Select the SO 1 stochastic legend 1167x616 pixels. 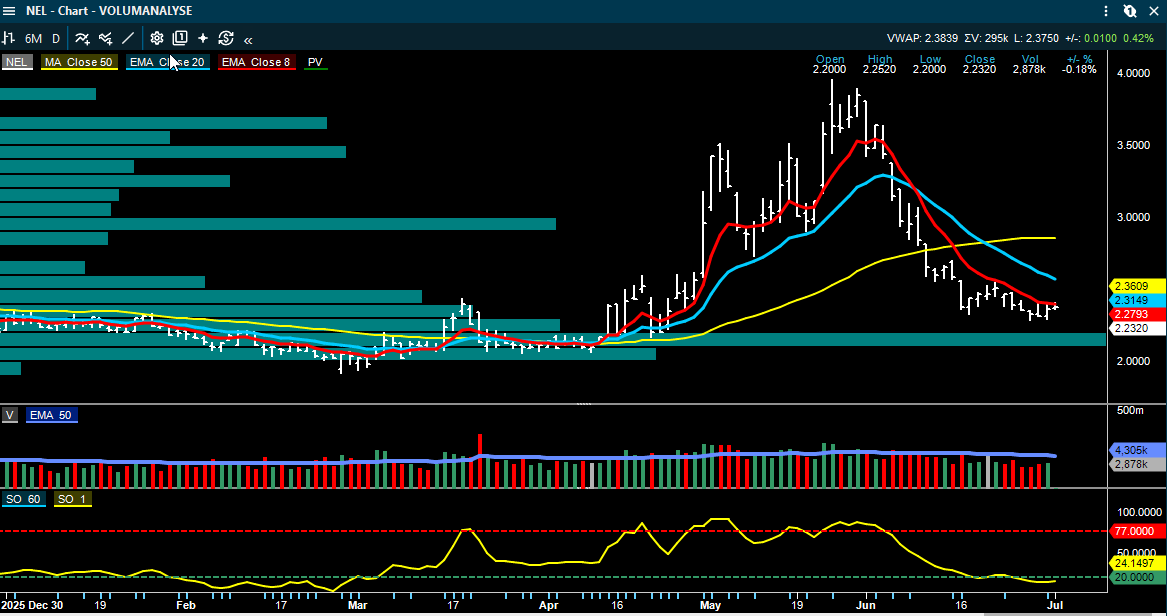[x=71, y=499]
